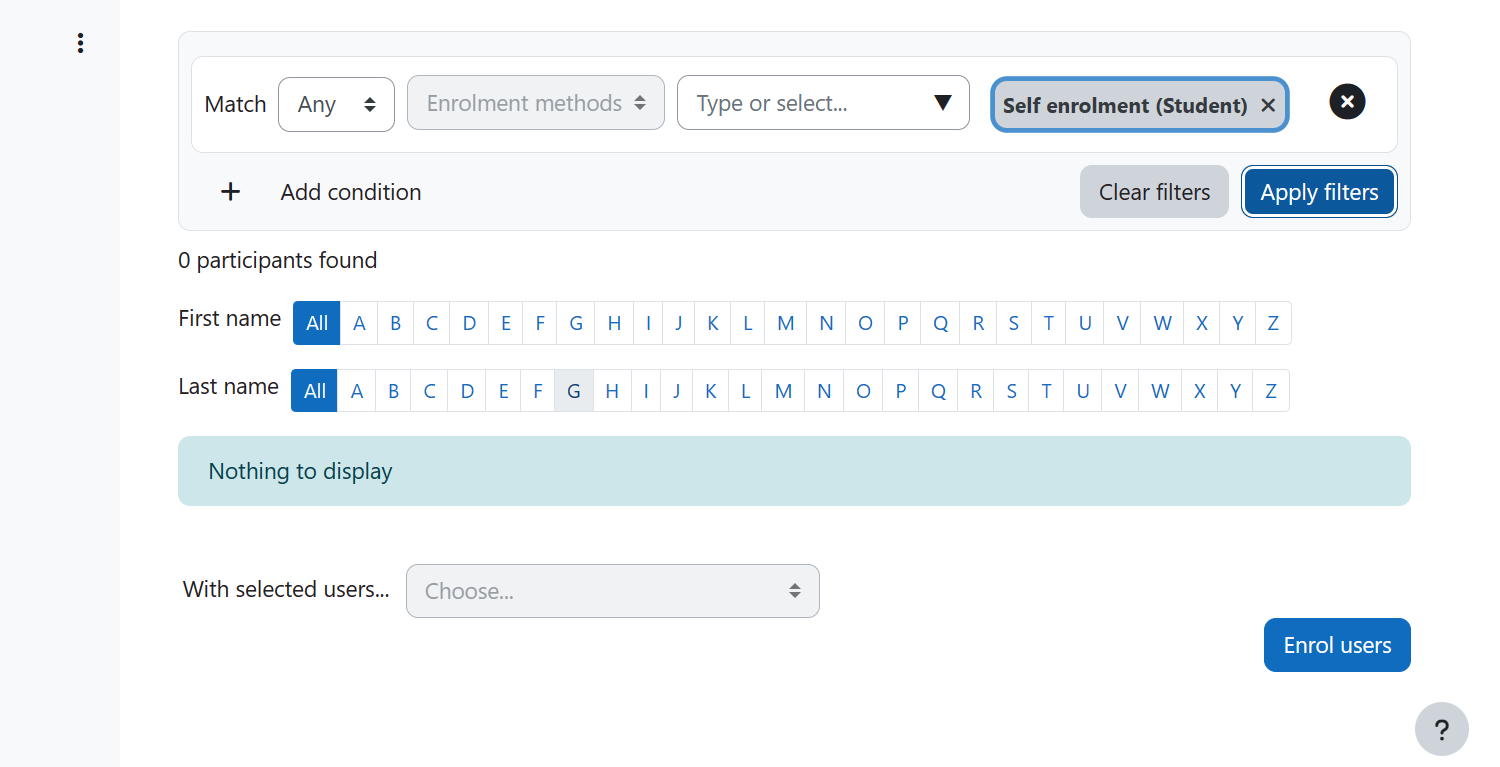This screenshot has width=1500, height=767.
Task: Select All in First name filter
Action: (x=317, y=323)
